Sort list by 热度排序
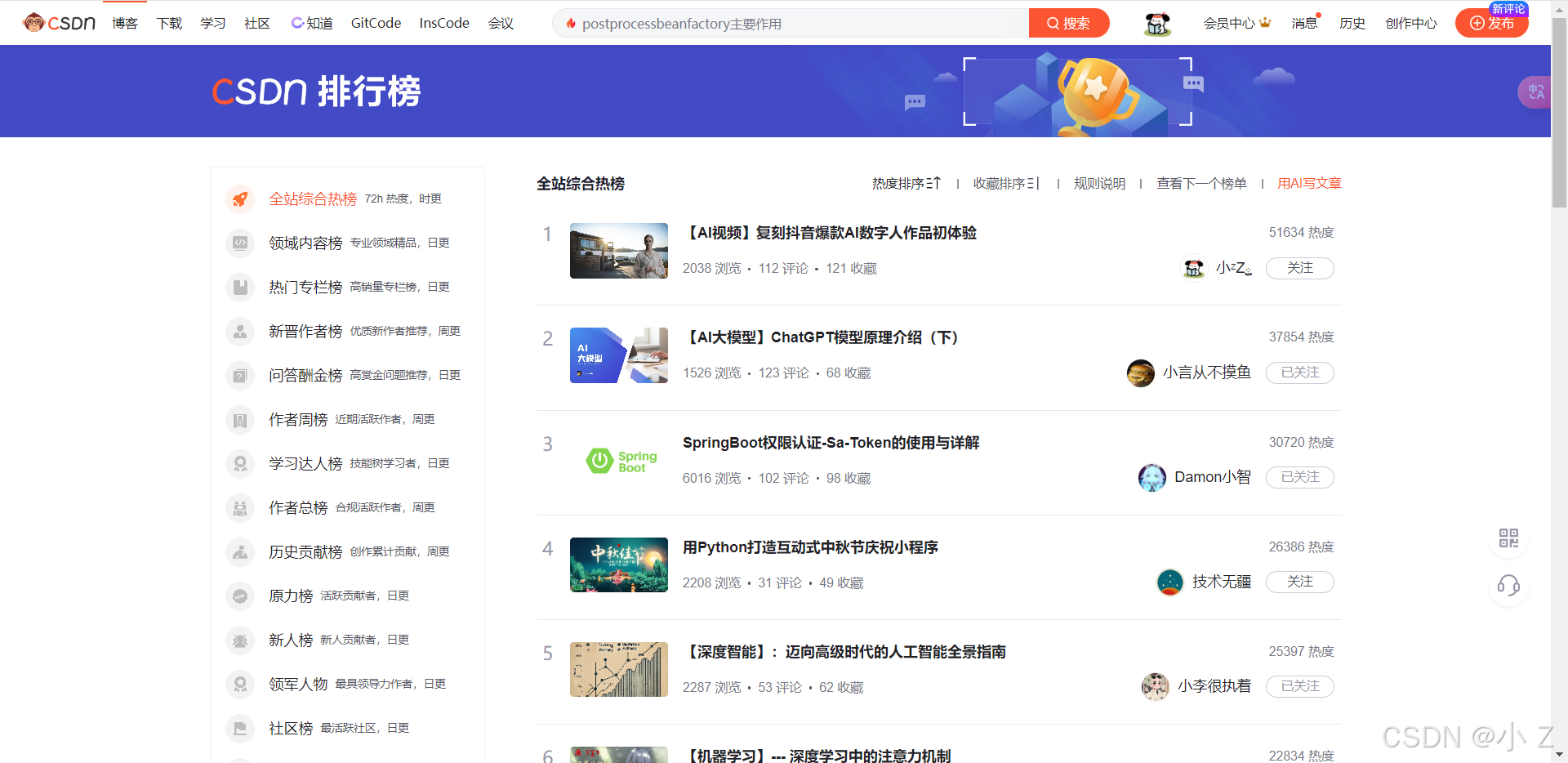Viewport: 1568px width, 763px height. 906,184
